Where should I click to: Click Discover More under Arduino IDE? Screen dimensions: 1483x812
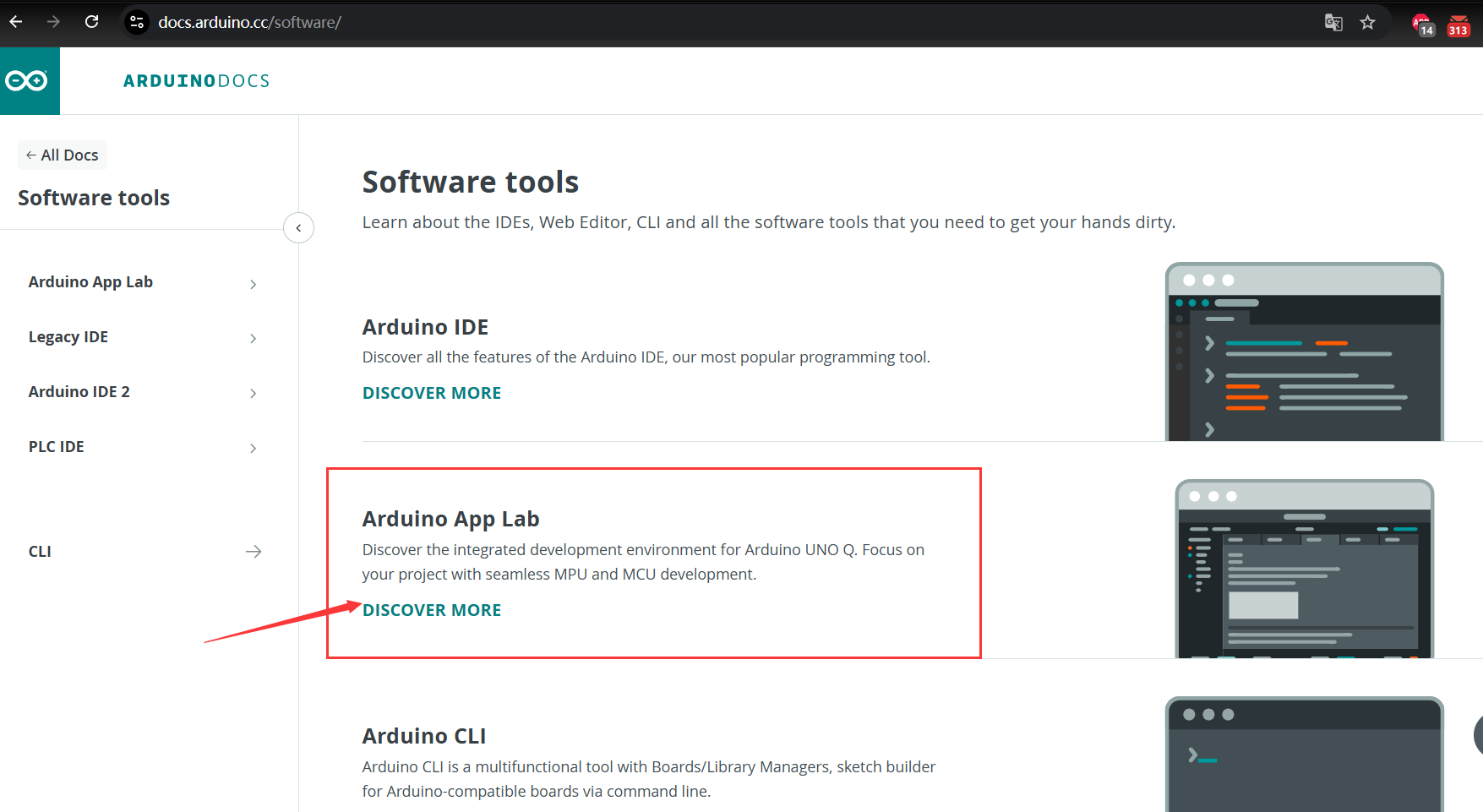tap(432, 393)
